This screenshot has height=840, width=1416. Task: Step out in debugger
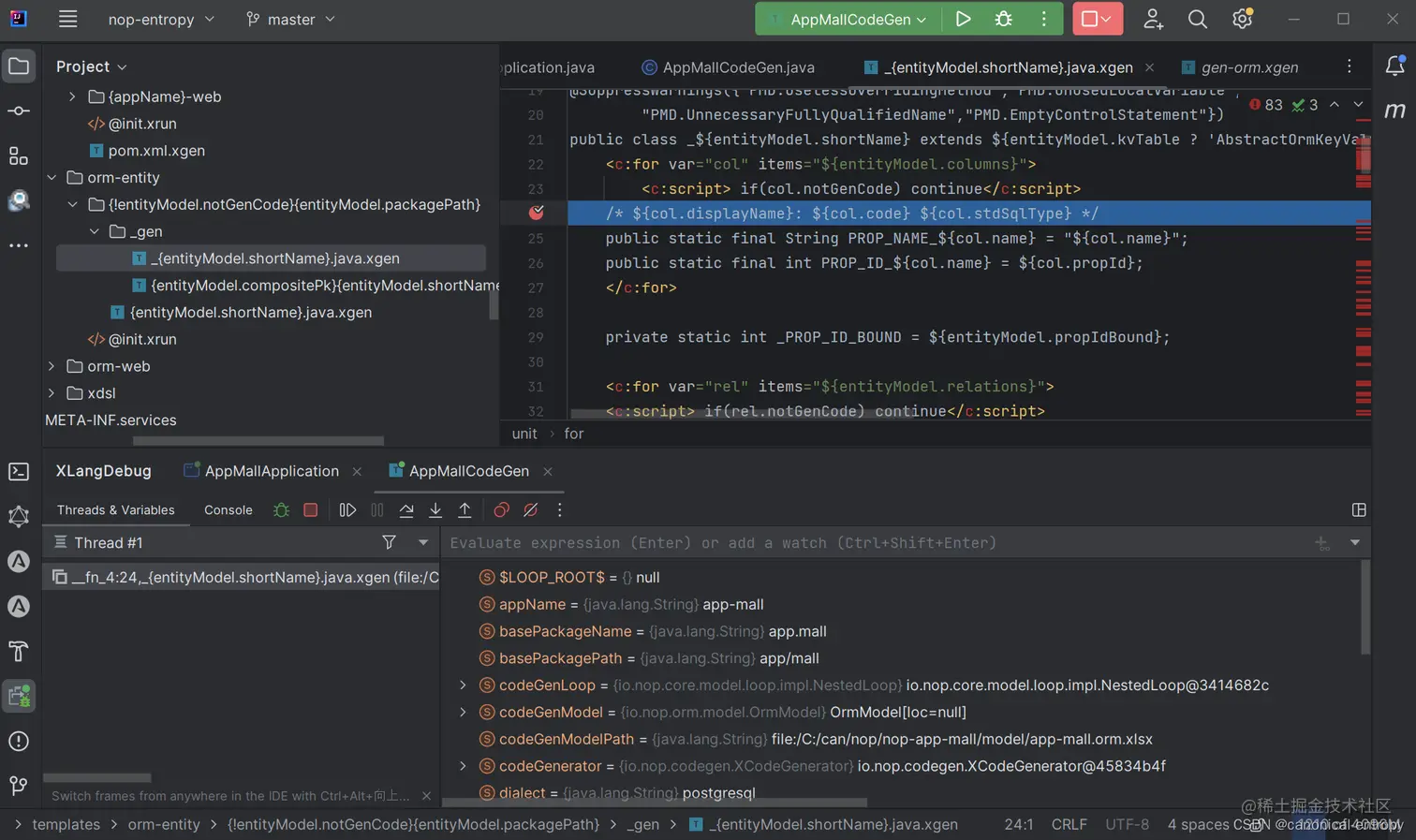click(x=465, y=510)
